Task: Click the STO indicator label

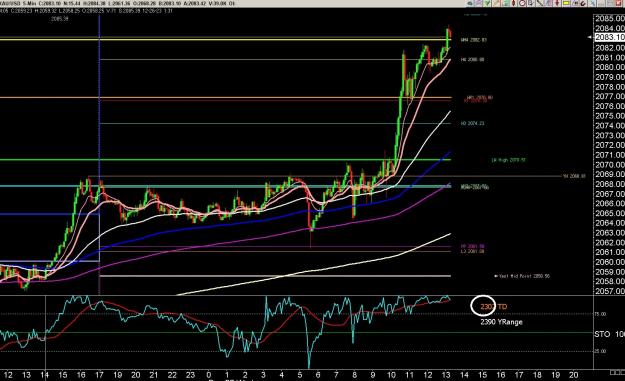Action: [602, 334]
